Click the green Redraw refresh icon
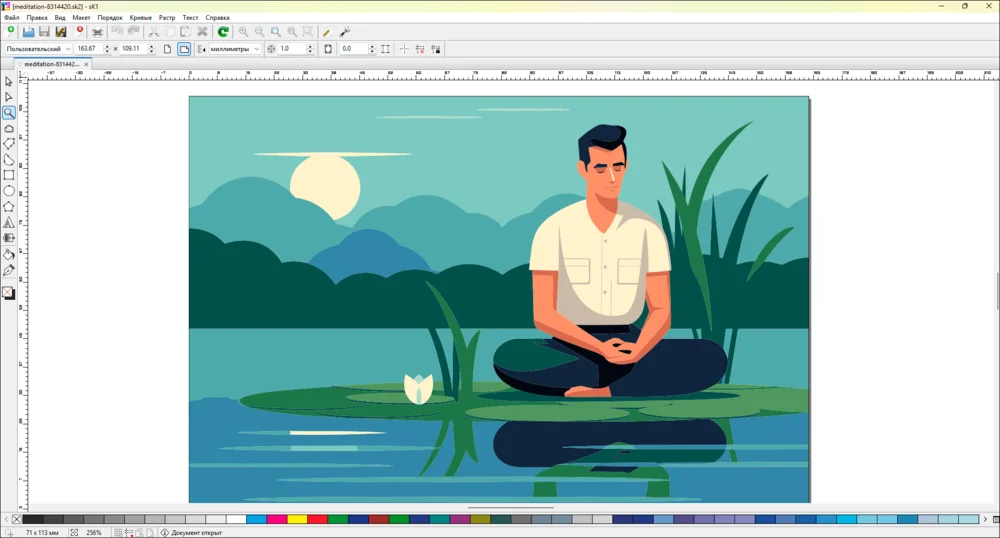 [223, 31]
